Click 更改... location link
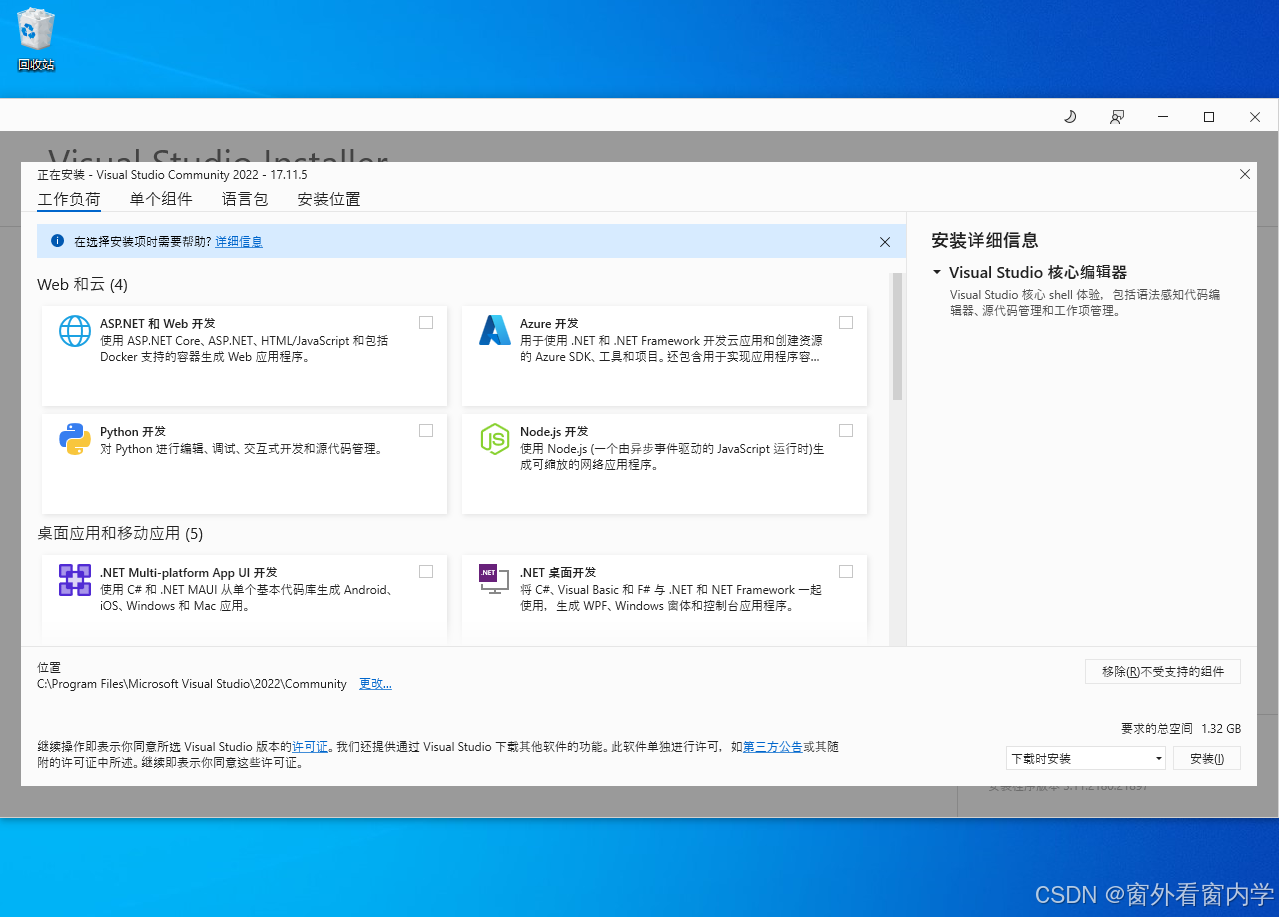 [x=375, y=684]
